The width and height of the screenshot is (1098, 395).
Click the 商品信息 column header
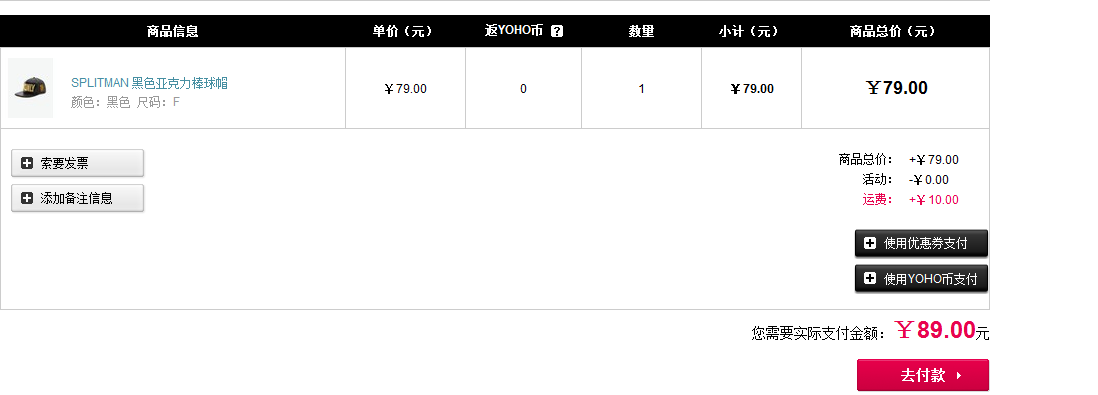[x=173, y=31]
